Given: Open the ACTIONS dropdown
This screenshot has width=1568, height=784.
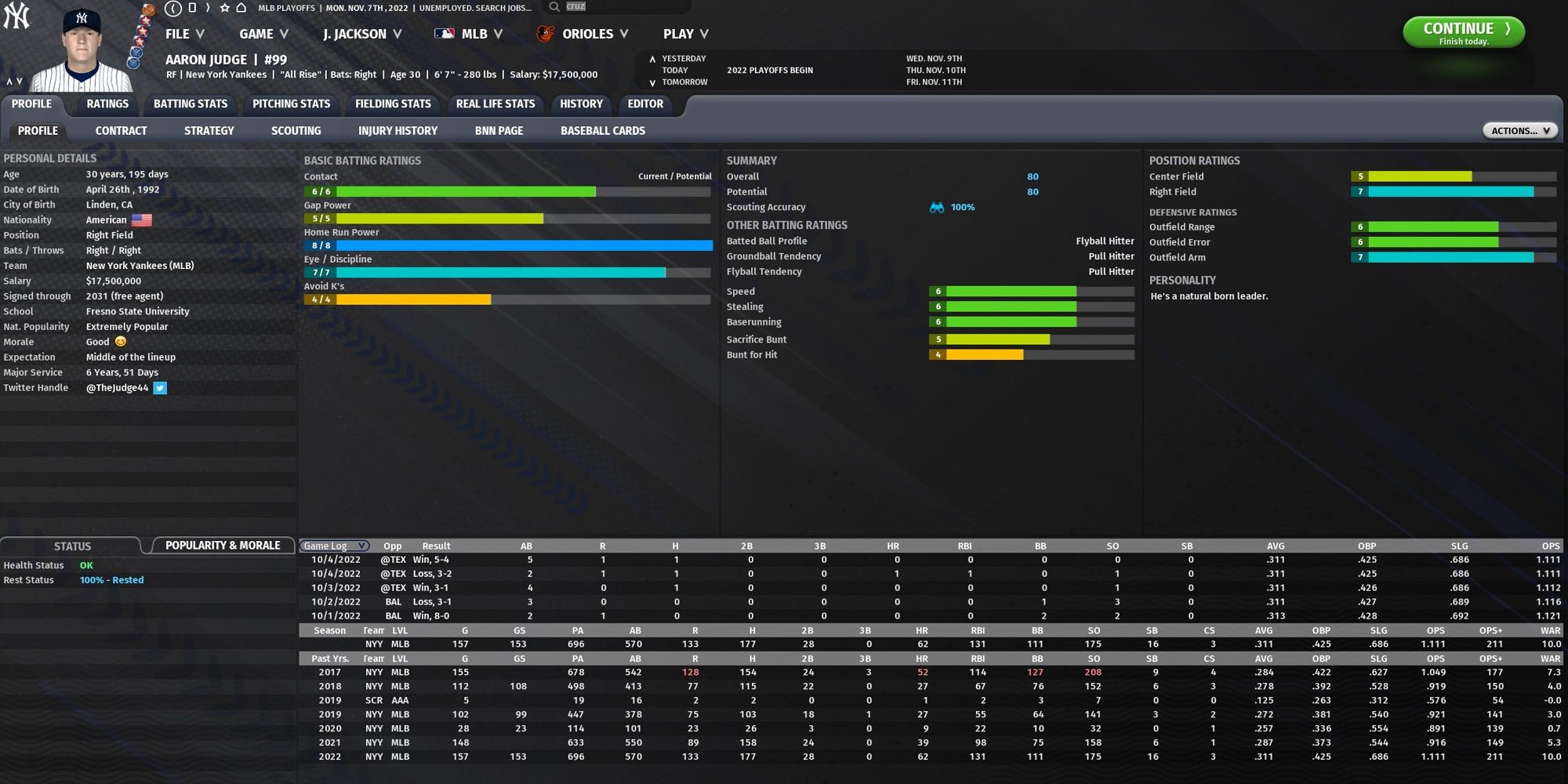Looking at the screenshot, I should pyautogui.click(x=1519, y=131).
